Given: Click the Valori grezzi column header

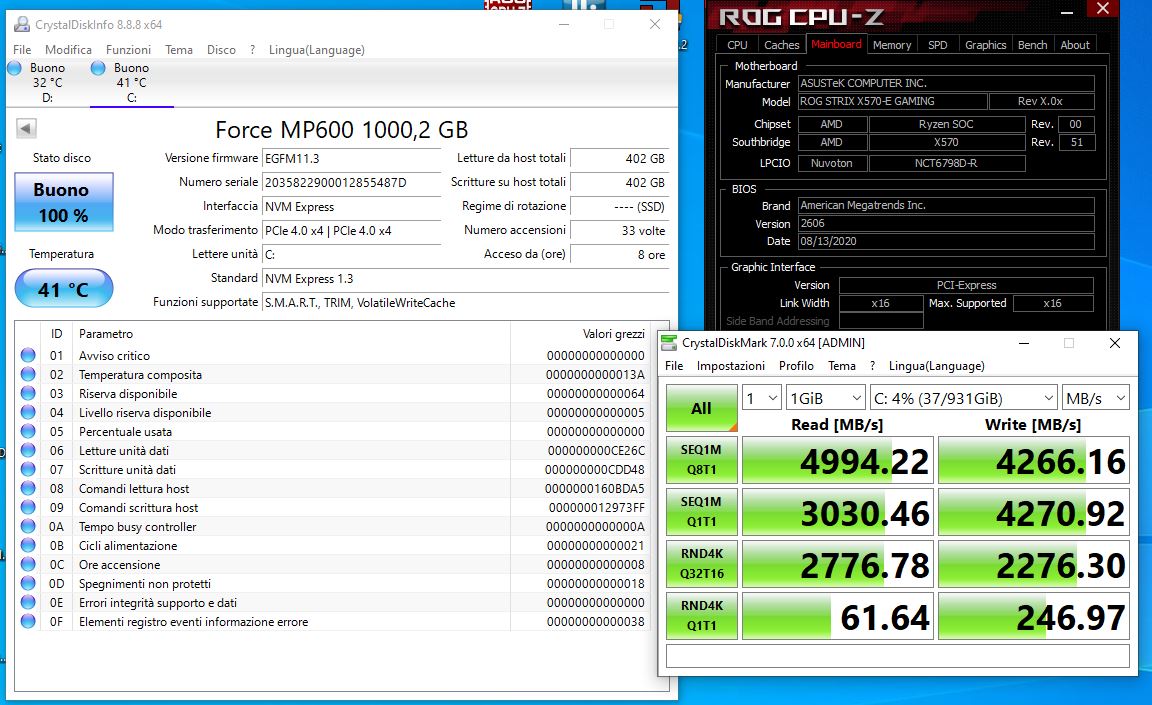Looking at the screenshot, I should click(x=613, y=333).
